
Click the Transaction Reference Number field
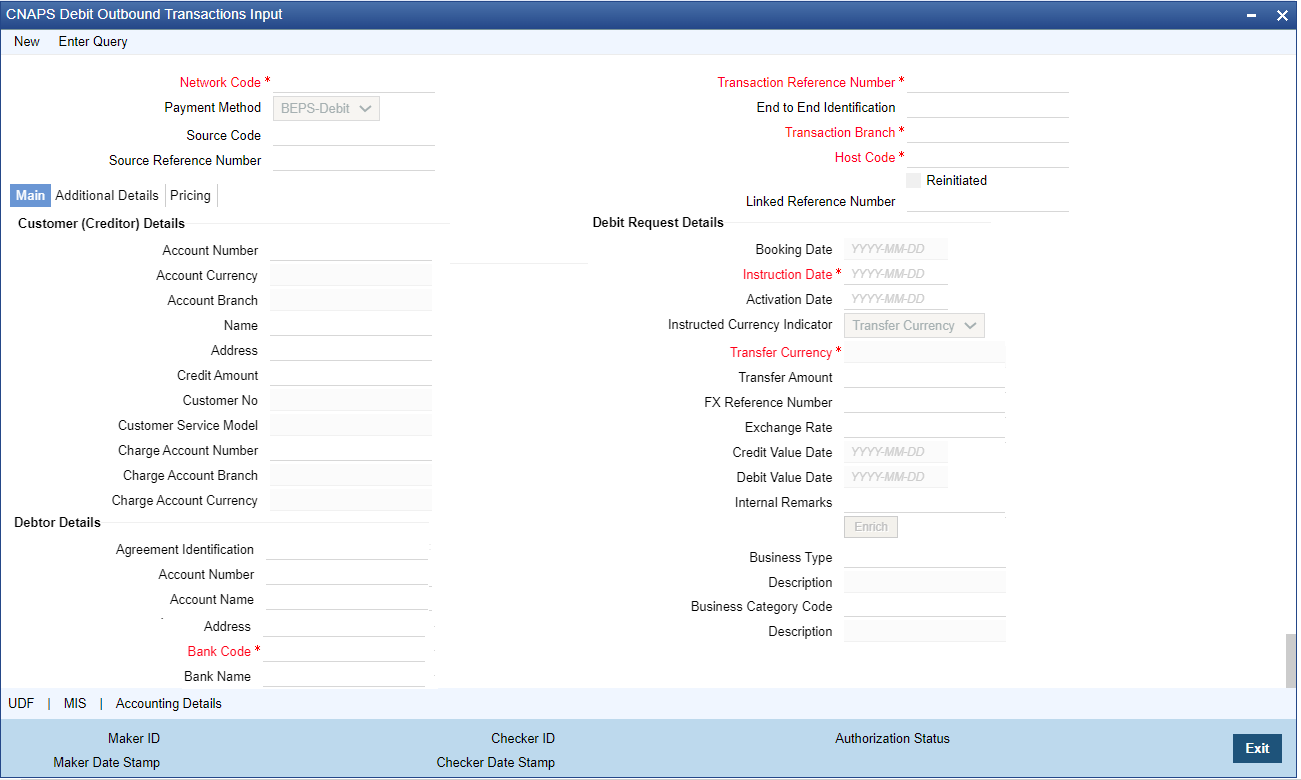tap(988, 82)
